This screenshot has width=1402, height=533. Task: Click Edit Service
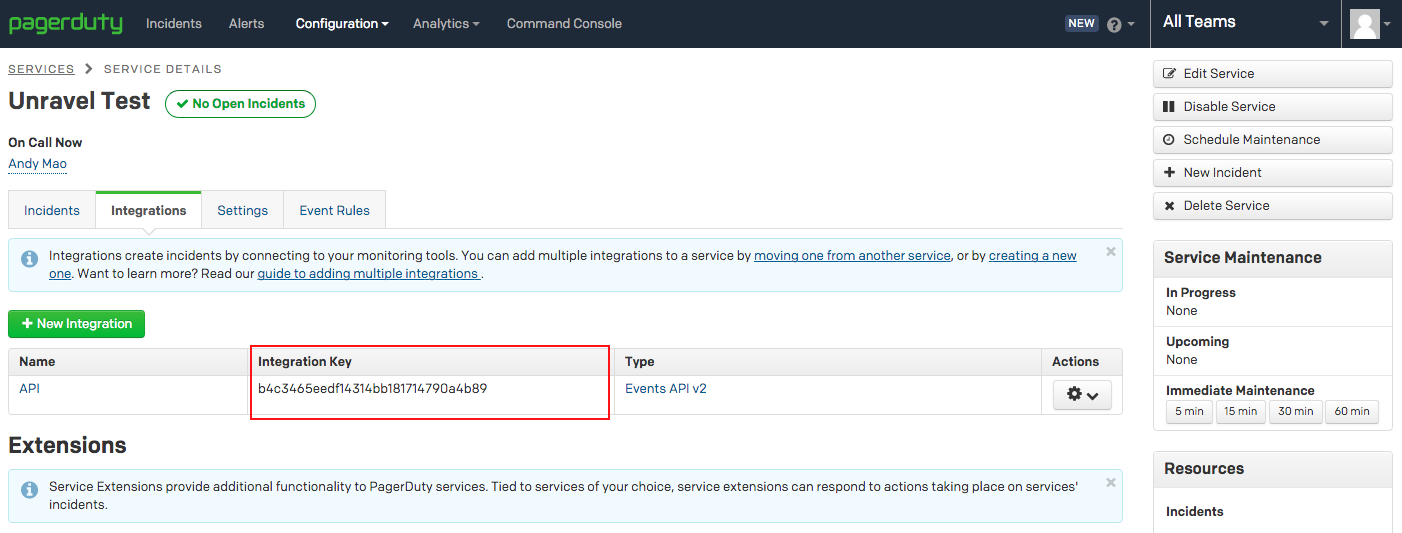1272,73
